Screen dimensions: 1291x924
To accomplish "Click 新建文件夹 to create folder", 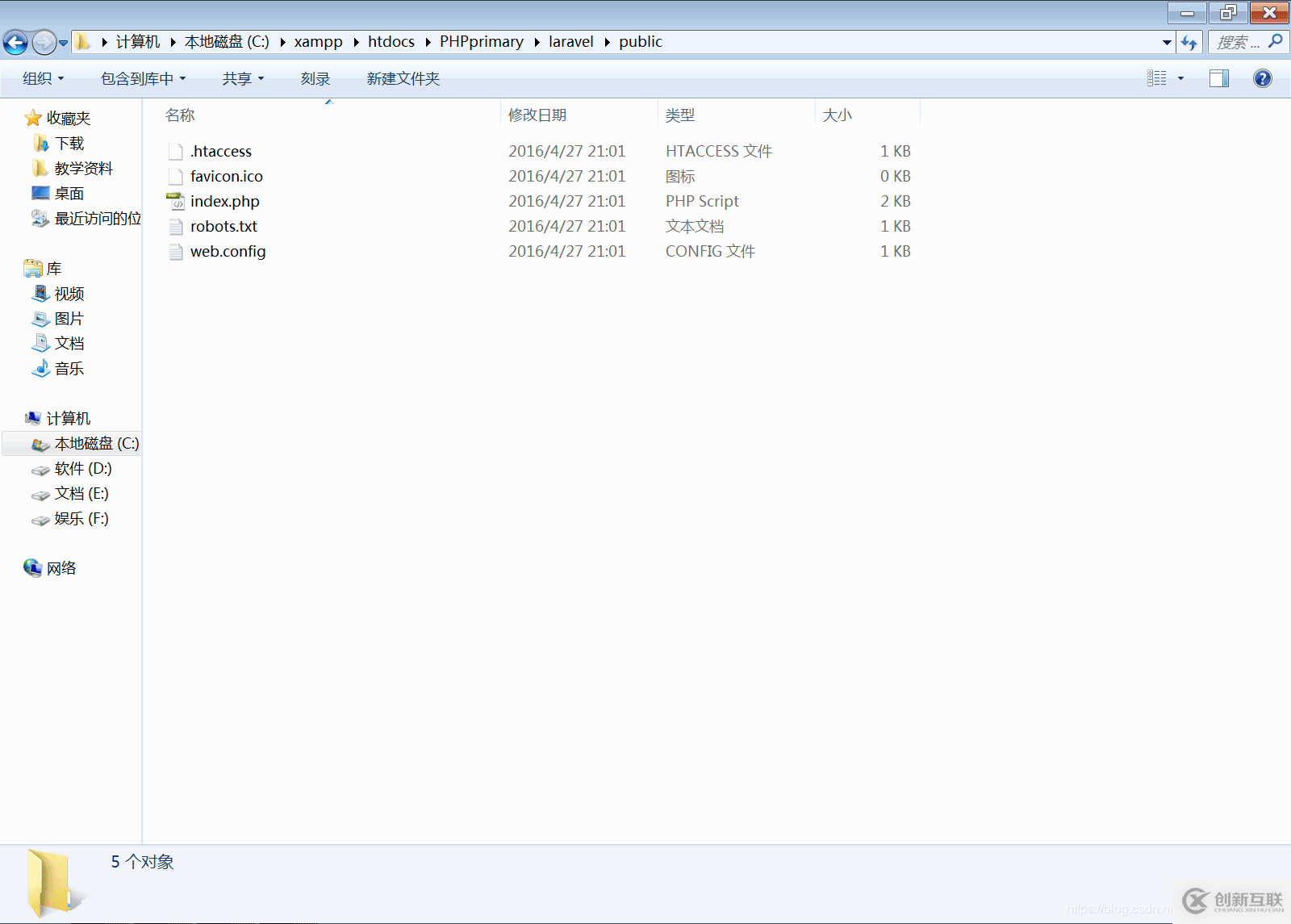I will [403, 78].
